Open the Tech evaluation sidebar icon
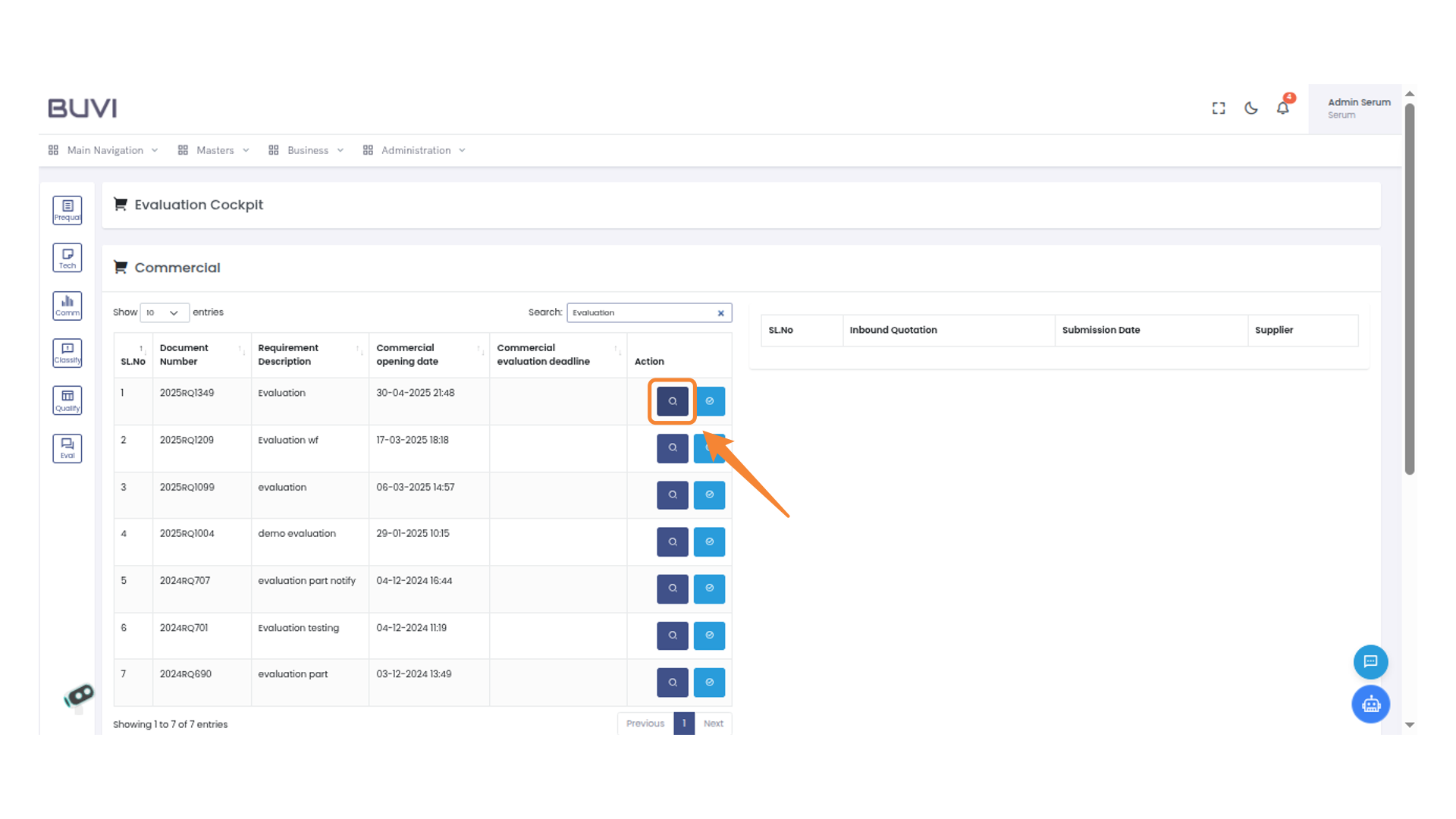 pos(67,258)
